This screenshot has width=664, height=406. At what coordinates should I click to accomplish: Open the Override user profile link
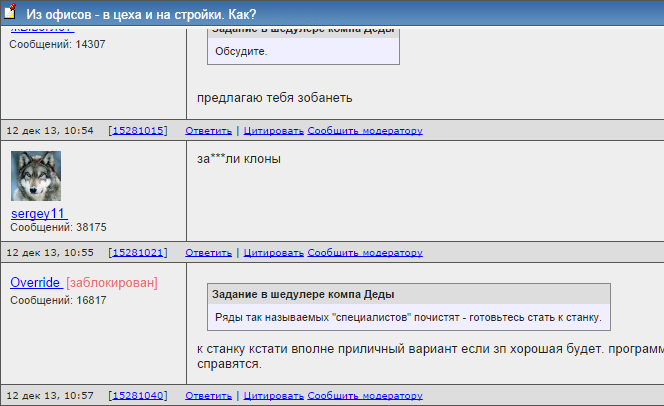tap(36, 283)
